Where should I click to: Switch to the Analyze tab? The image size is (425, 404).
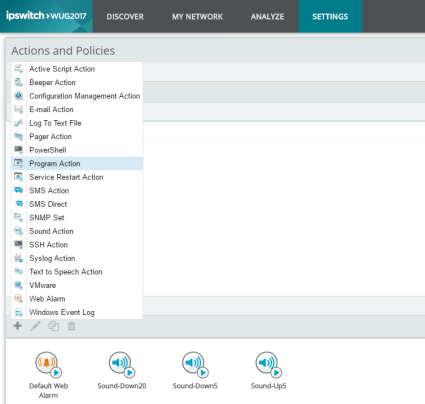click(267, 16)
